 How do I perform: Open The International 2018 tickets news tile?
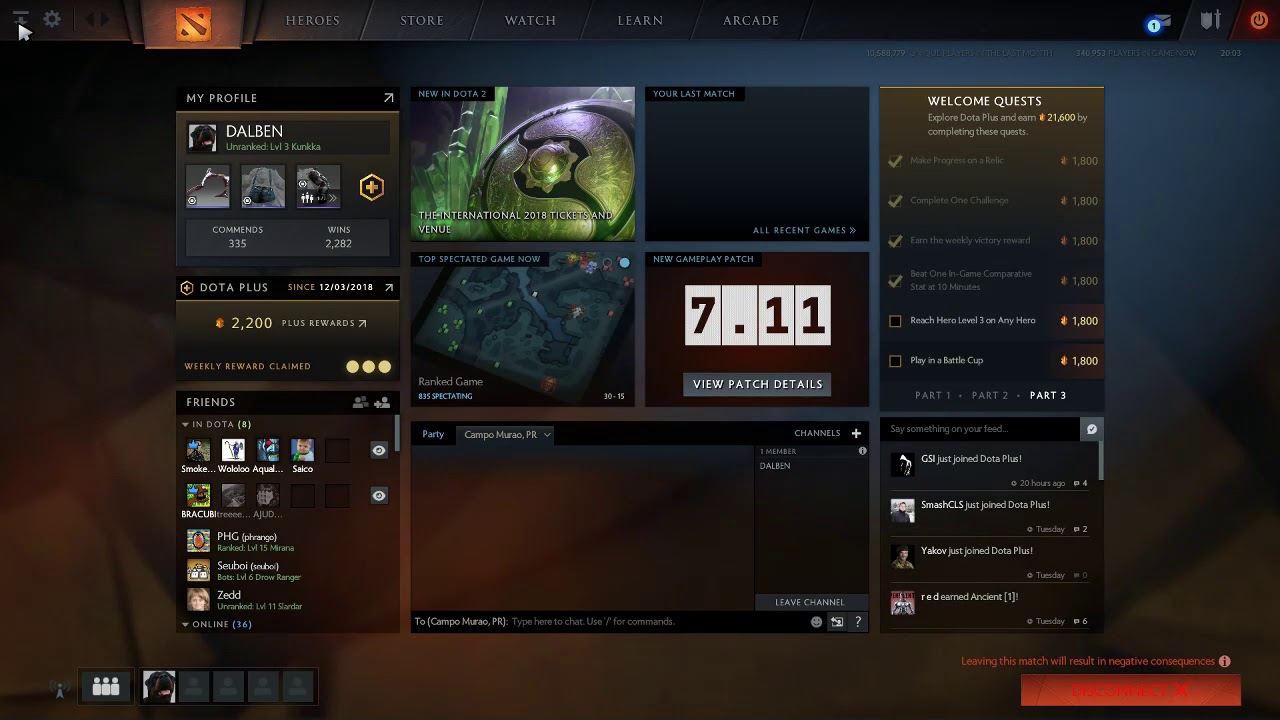click(x=522, y=163)
